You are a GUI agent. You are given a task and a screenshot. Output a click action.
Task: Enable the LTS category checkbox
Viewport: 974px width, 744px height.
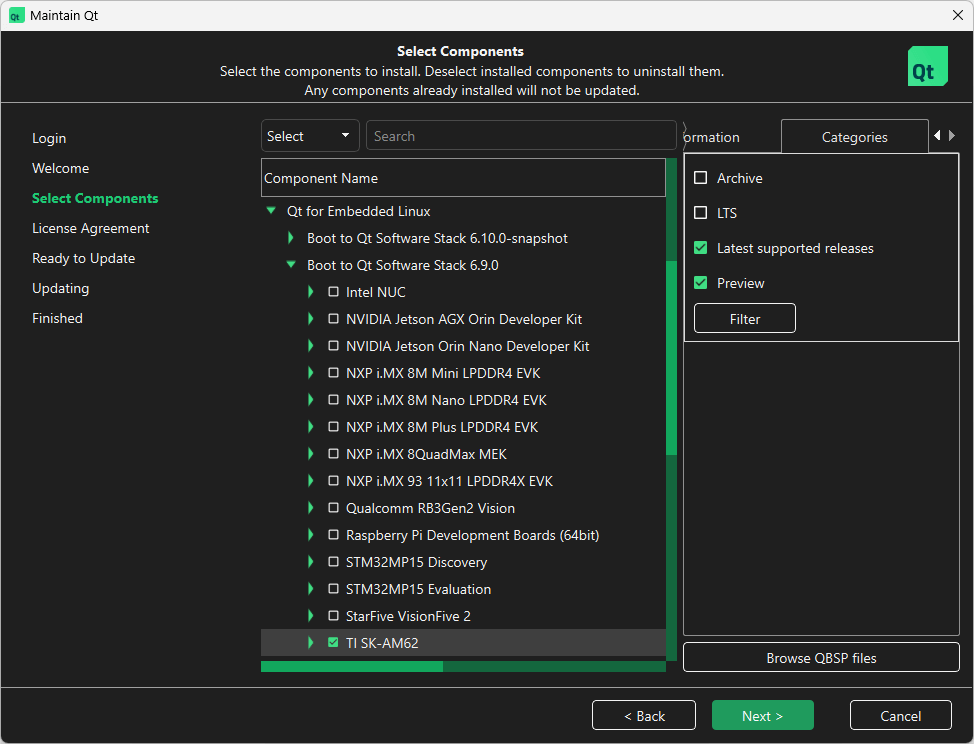click(x=701, y=213)
